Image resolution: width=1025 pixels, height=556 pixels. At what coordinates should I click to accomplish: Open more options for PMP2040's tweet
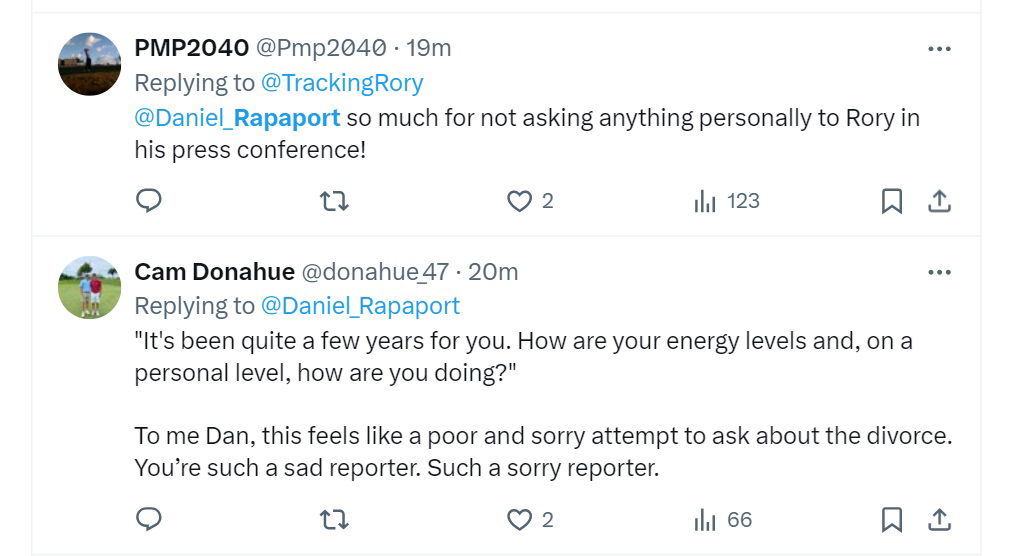point(939,49)
